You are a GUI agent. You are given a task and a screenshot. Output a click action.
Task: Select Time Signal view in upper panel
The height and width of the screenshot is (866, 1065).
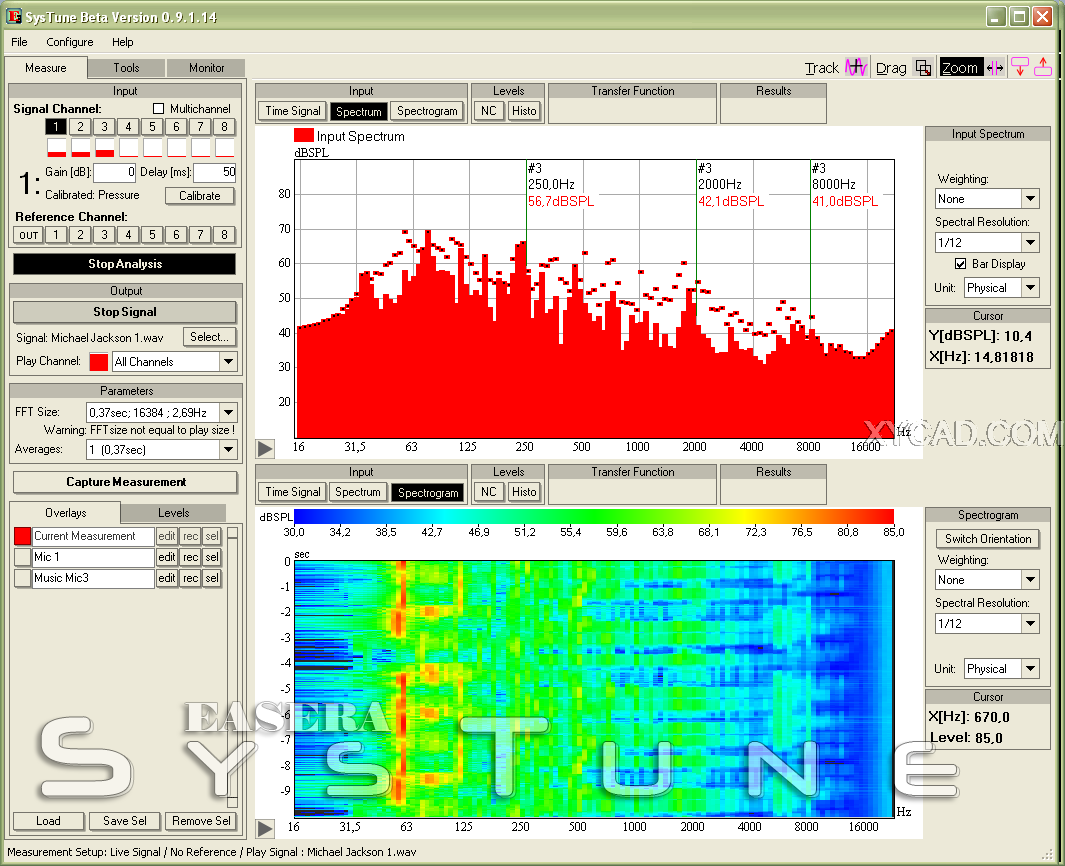coord(293,111)
